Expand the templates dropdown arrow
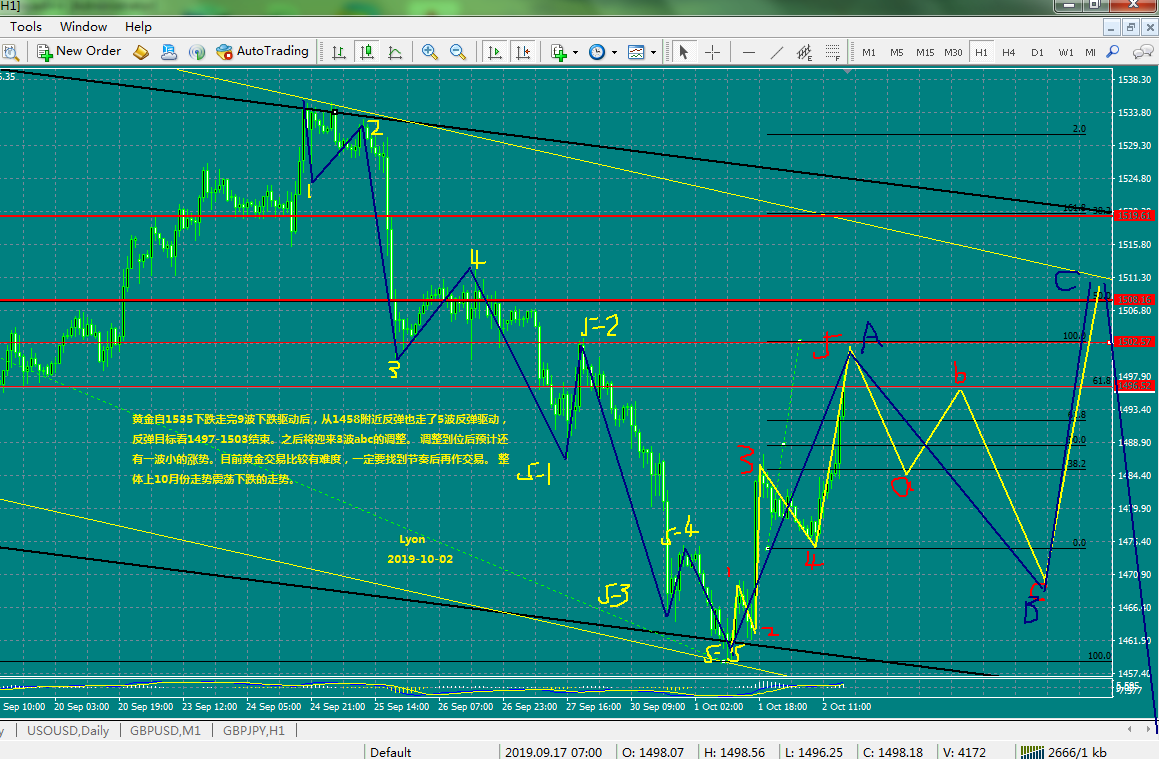 (653, 52)
